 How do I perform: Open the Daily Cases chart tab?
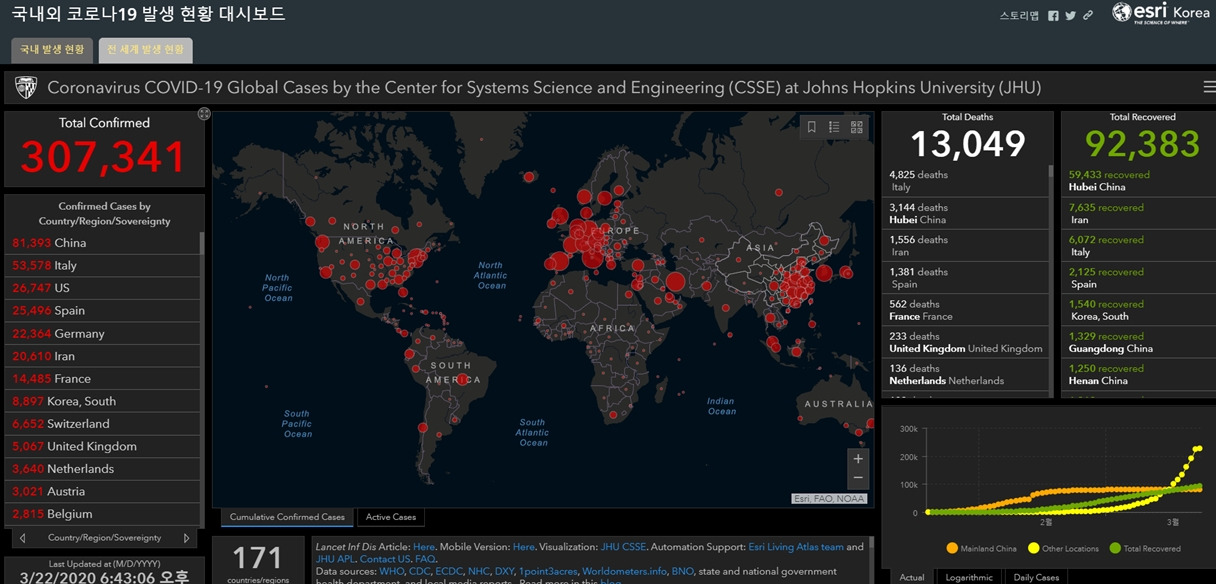[x=1036, y=577]
